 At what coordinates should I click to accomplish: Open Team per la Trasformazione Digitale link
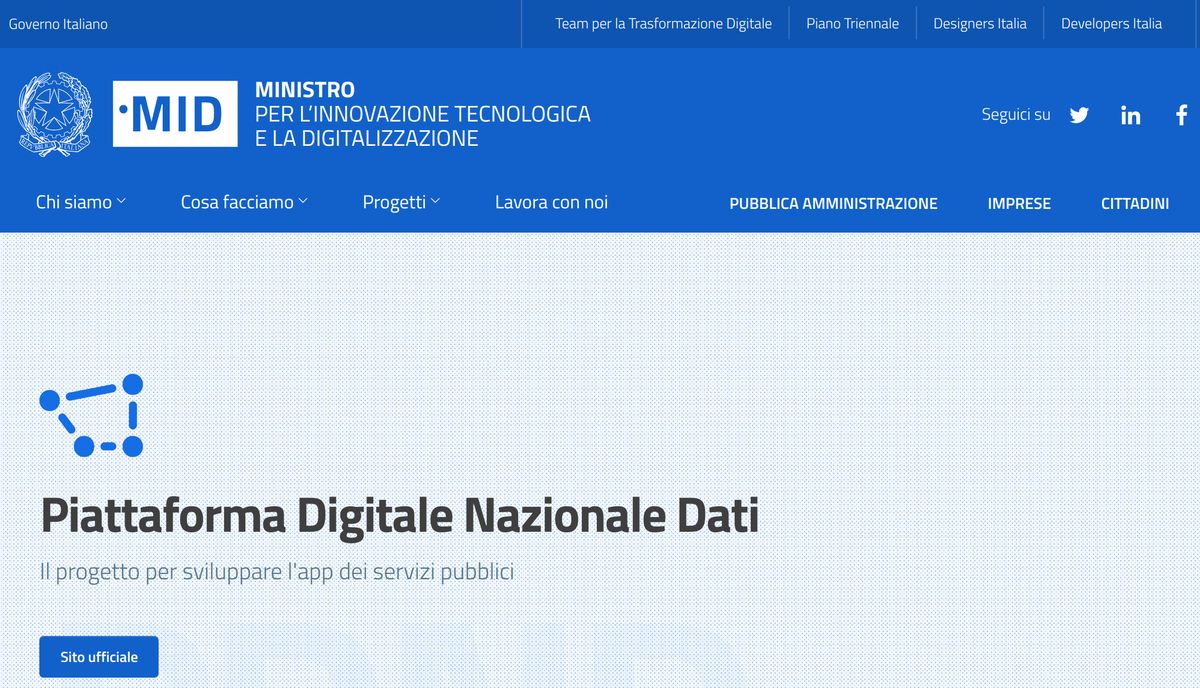[664, 24]
